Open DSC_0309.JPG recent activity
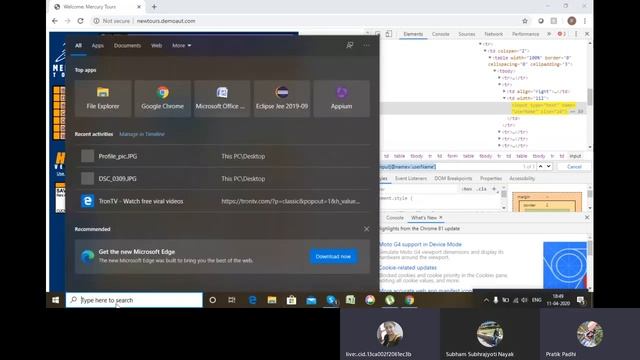Image resolution: width=640 pixels, height=360 pixels. coord(222,178)
